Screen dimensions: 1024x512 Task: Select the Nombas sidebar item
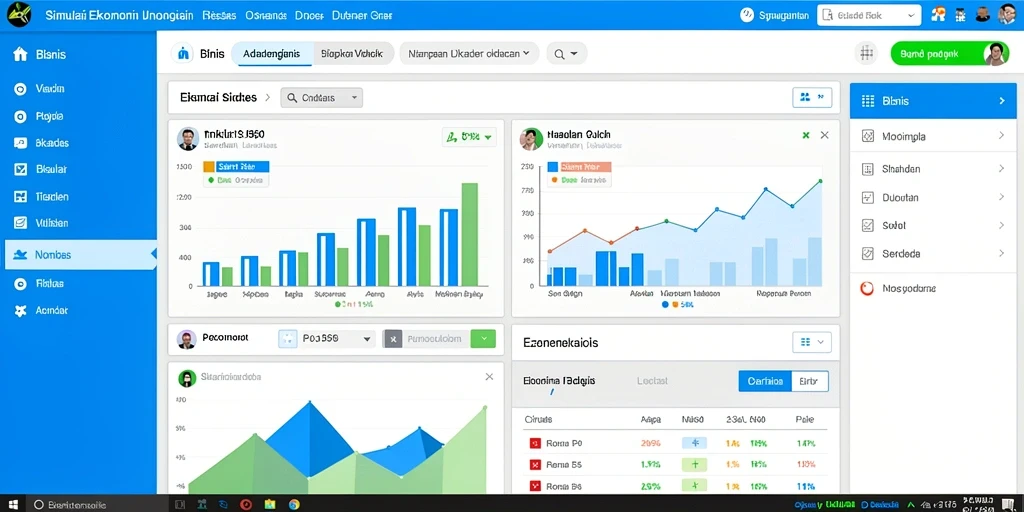(x=78, y=255)
